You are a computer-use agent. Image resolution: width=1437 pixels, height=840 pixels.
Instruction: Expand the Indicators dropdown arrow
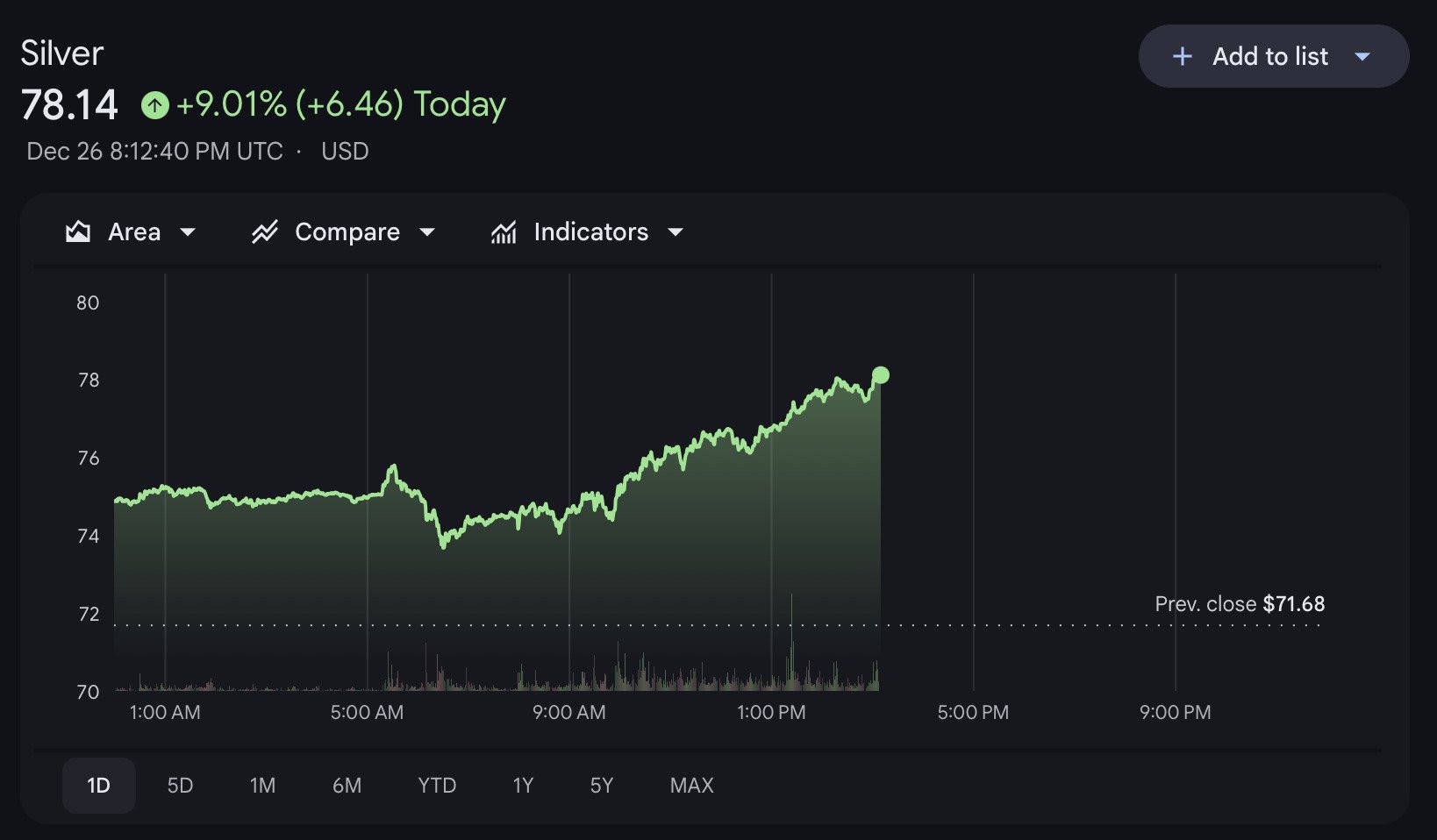tap(676, 232)
